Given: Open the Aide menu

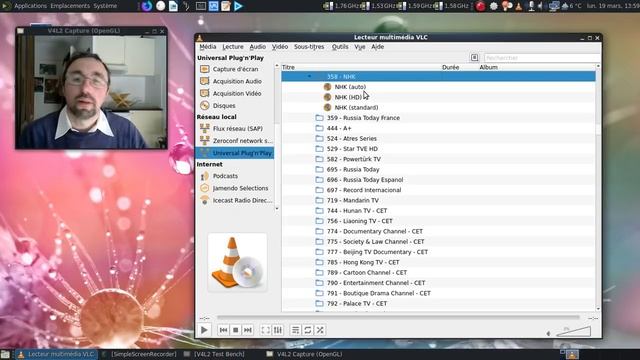Looking at the screenshot, I should [x=378, y=47].
